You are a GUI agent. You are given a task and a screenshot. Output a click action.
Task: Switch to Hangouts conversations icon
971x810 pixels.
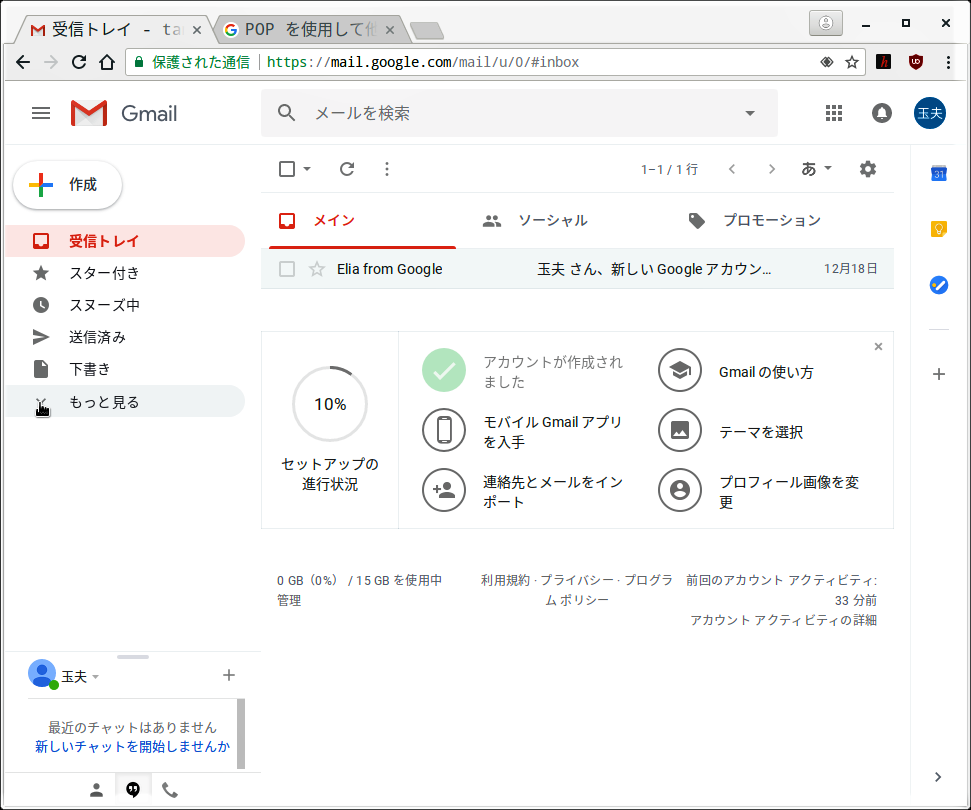coord(133,790)
